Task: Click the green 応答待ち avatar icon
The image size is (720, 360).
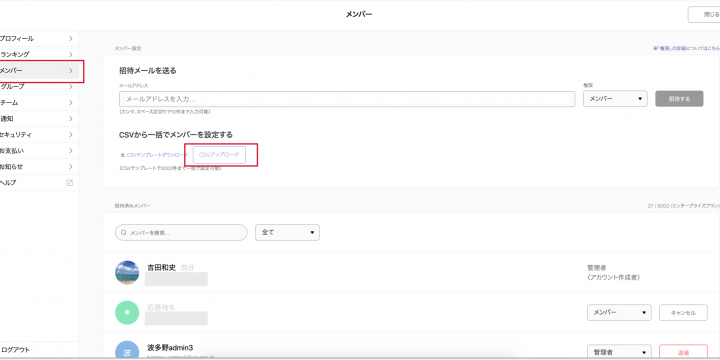Action: click(x=127, y=313)
